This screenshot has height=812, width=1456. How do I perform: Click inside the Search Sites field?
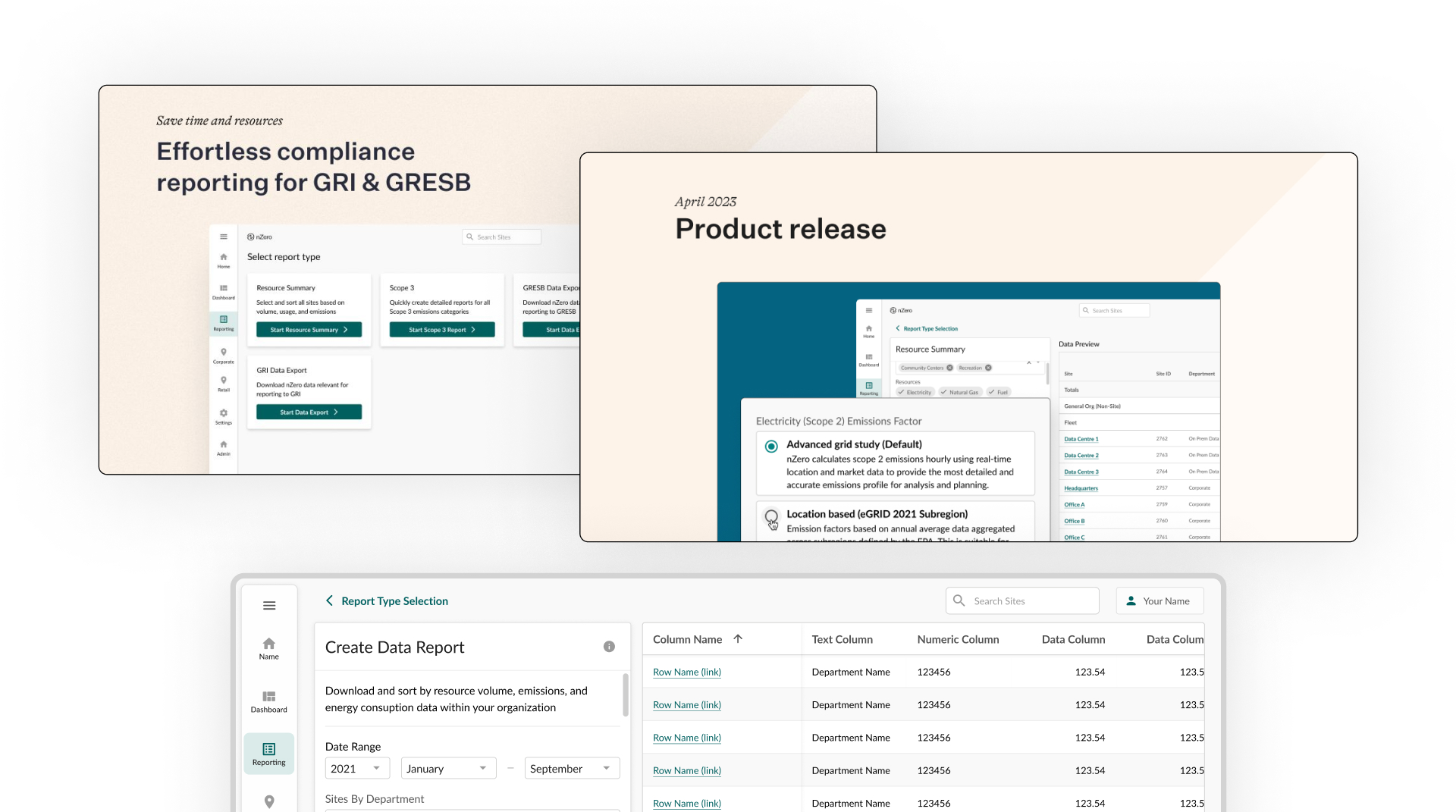pos(1022,600)
